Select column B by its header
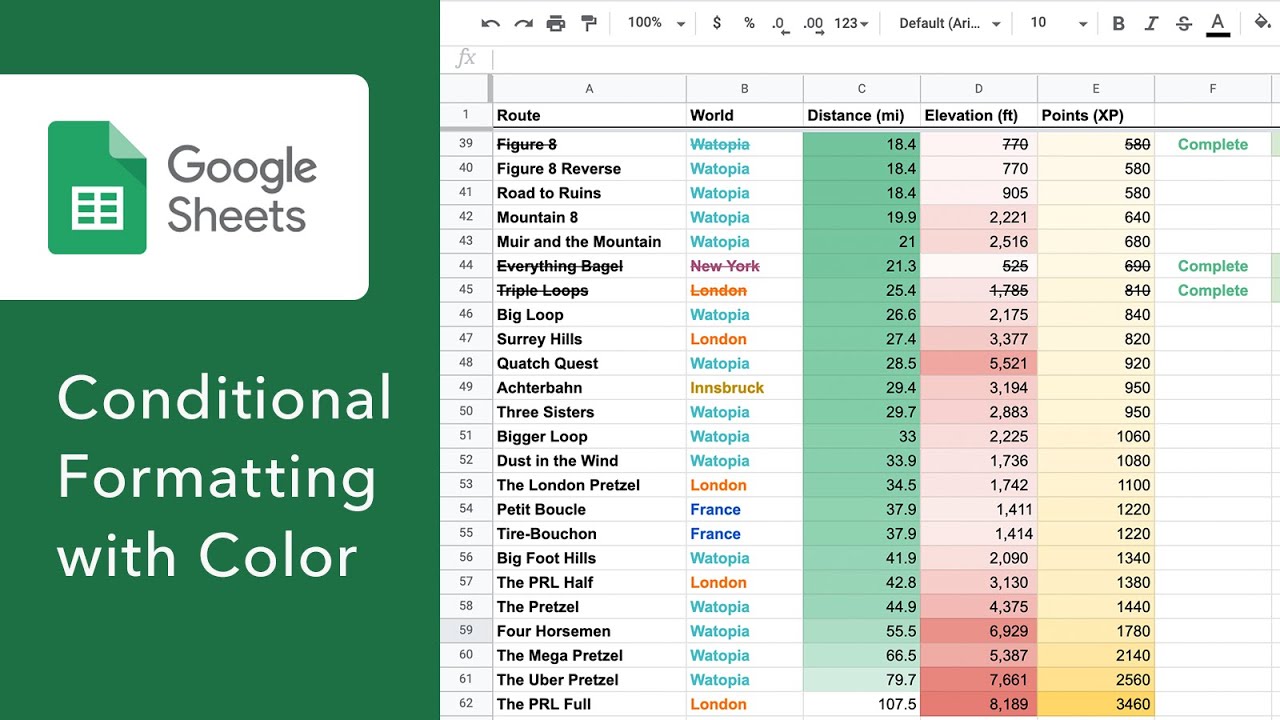 (745, 89)
